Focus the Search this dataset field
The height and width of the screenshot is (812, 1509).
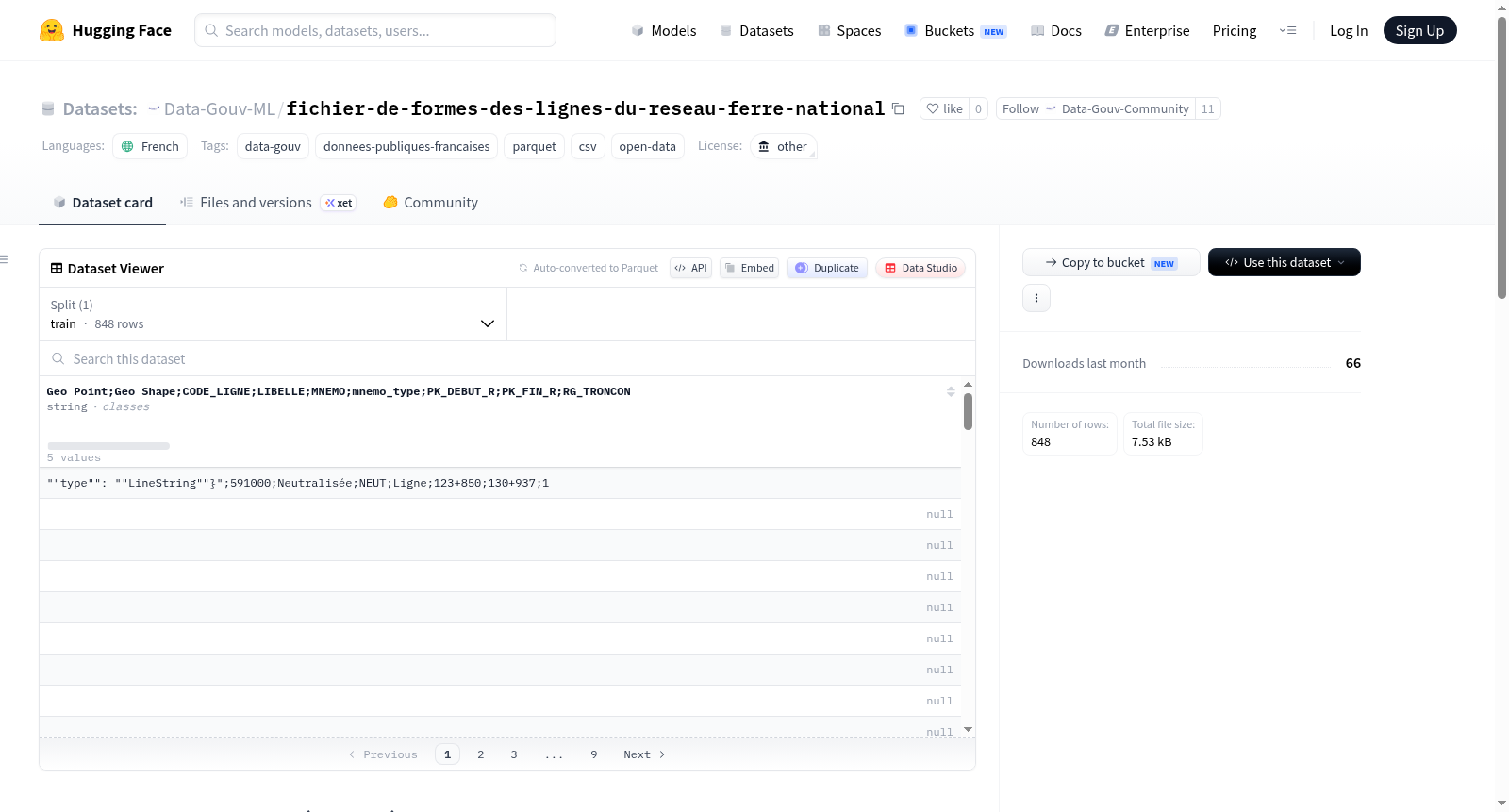(x=507, y=358)
